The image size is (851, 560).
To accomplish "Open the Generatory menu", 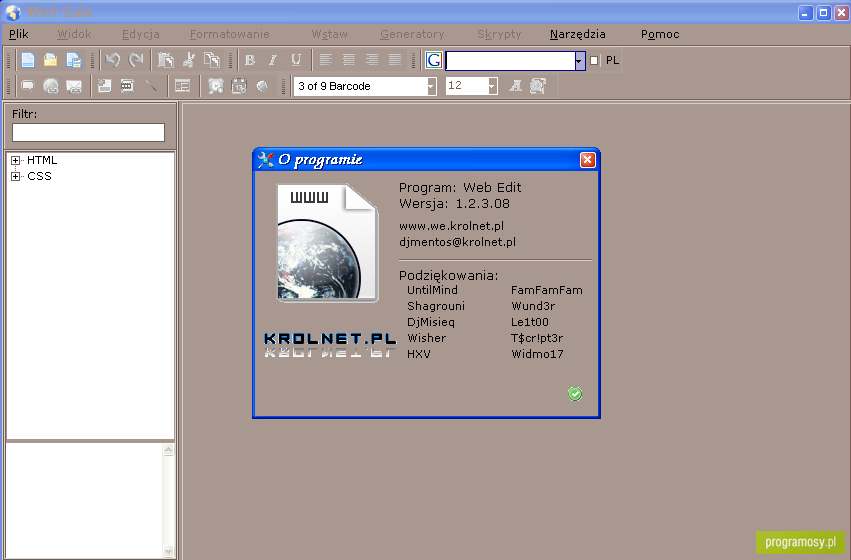I will point(412,34).
